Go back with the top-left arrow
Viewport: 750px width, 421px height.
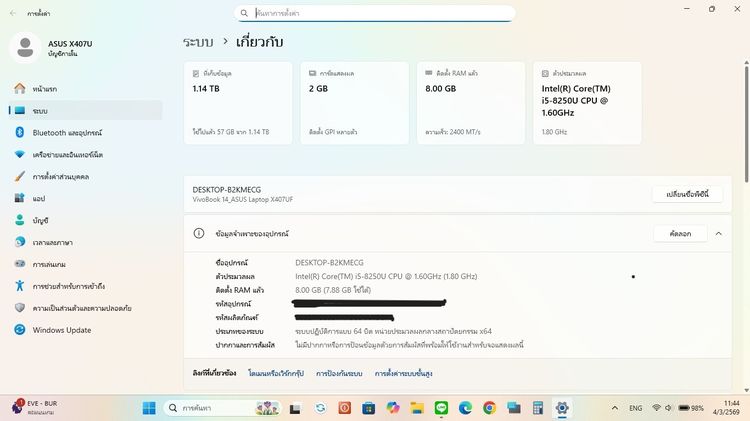coord(12,13)
